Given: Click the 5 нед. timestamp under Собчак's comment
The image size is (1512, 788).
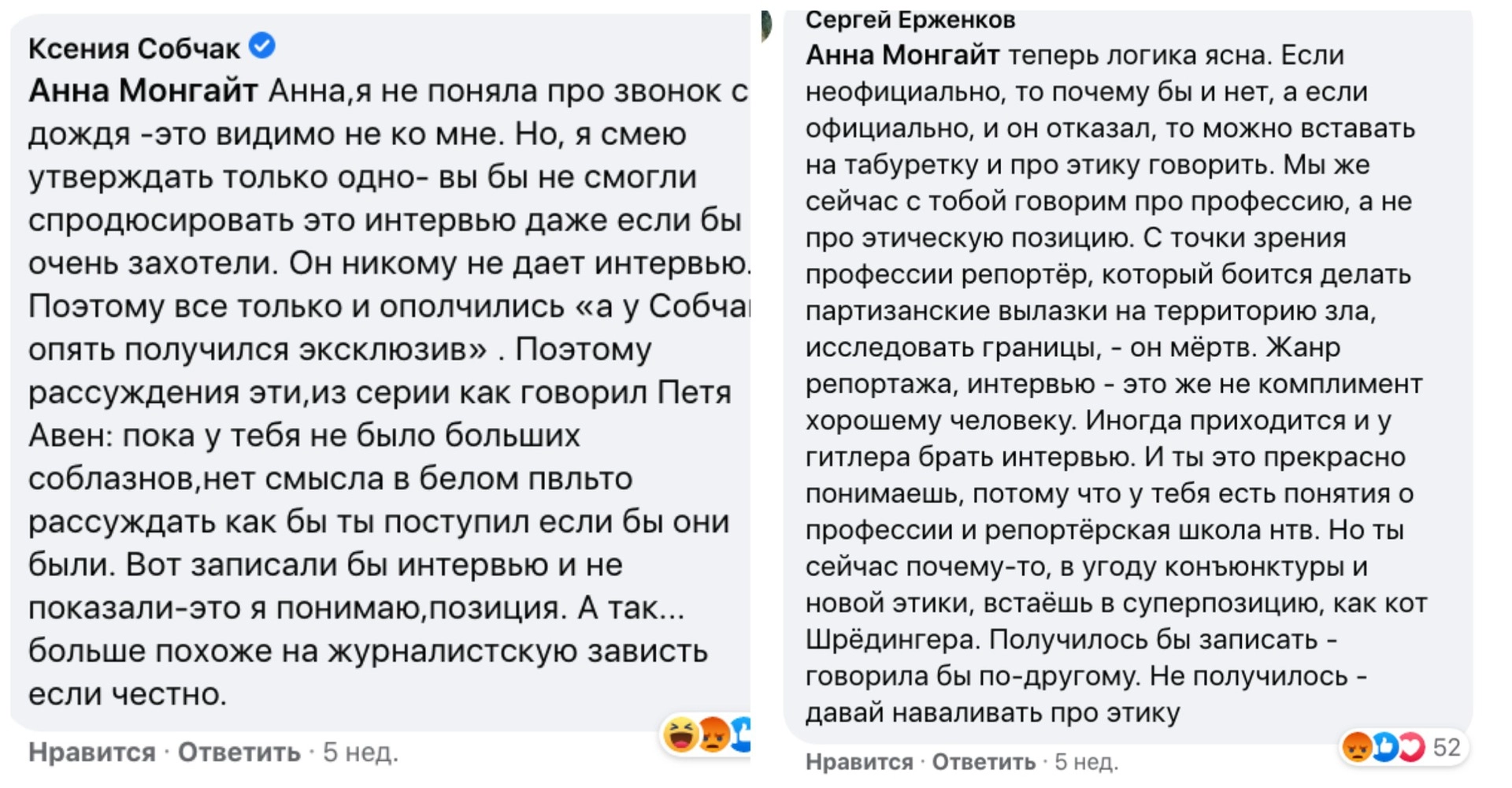Looking at the screenshot, I should 361,753.
